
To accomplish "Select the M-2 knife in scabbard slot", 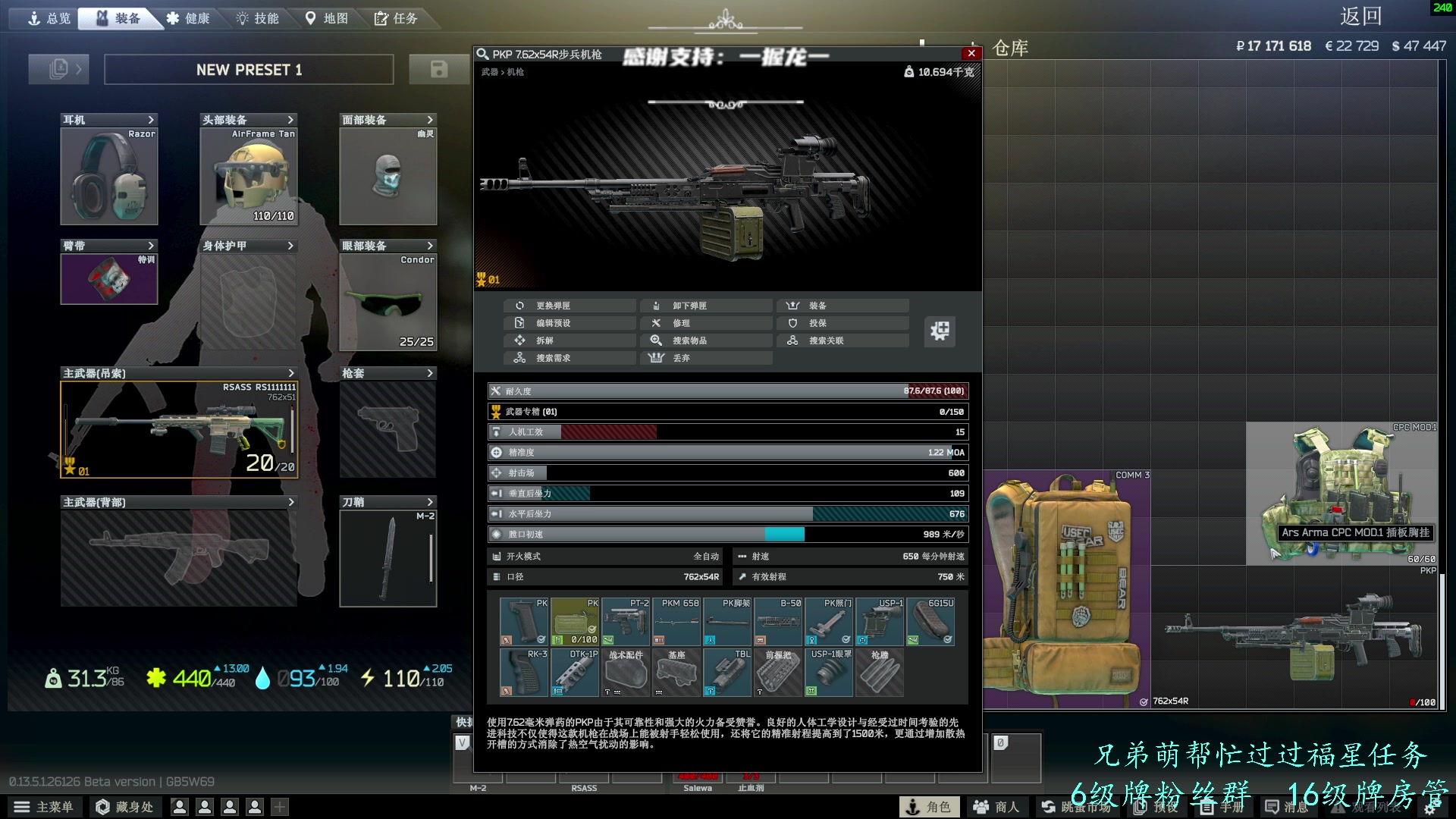I will click(x=388, y=558).
